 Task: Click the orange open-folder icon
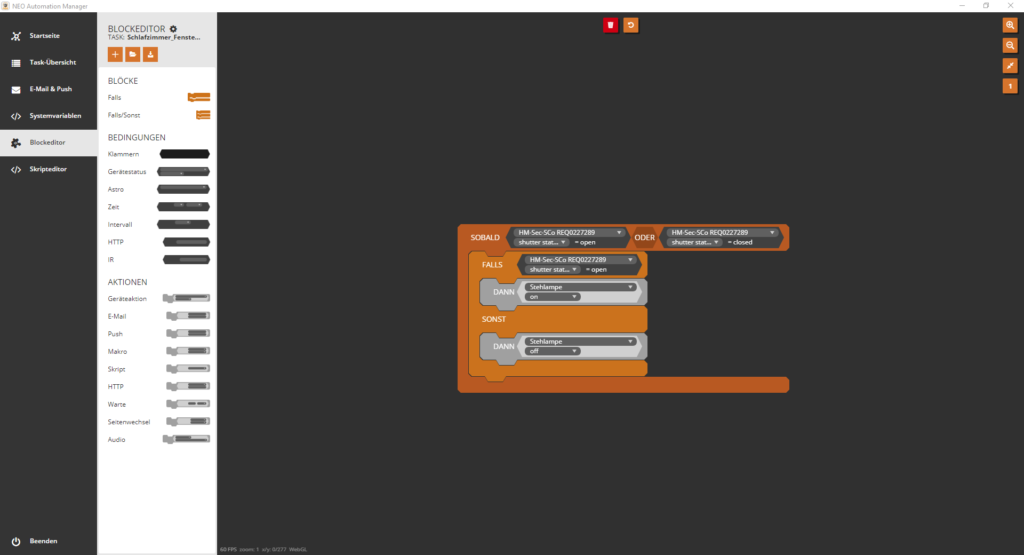tap(133, 55)
